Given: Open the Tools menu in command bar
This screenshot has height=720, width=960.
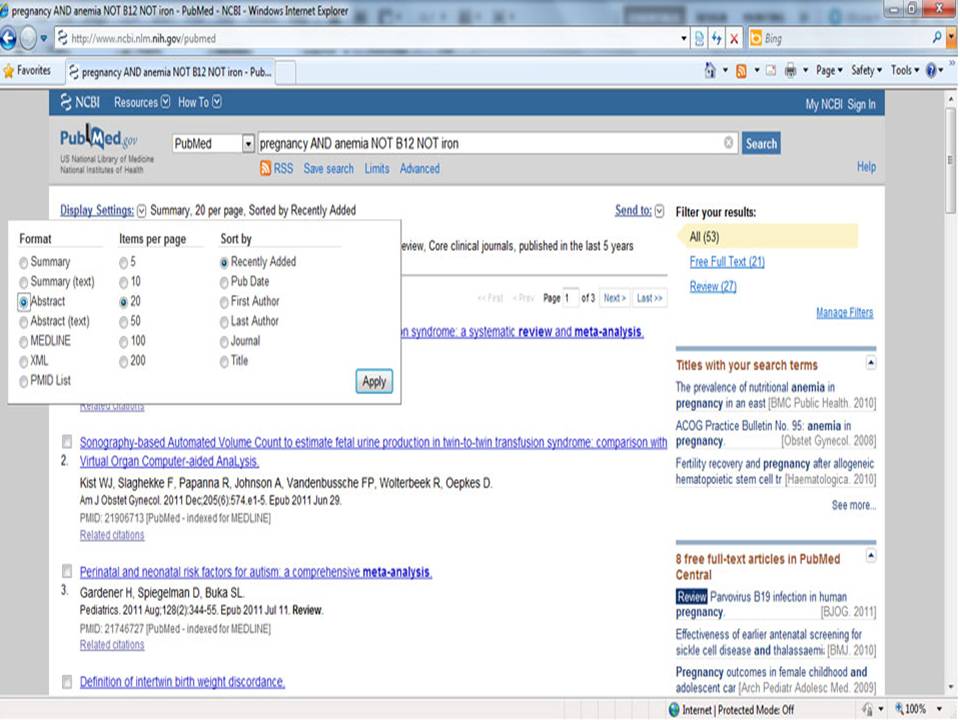Looking at the screenshot, I should [905, 70].
